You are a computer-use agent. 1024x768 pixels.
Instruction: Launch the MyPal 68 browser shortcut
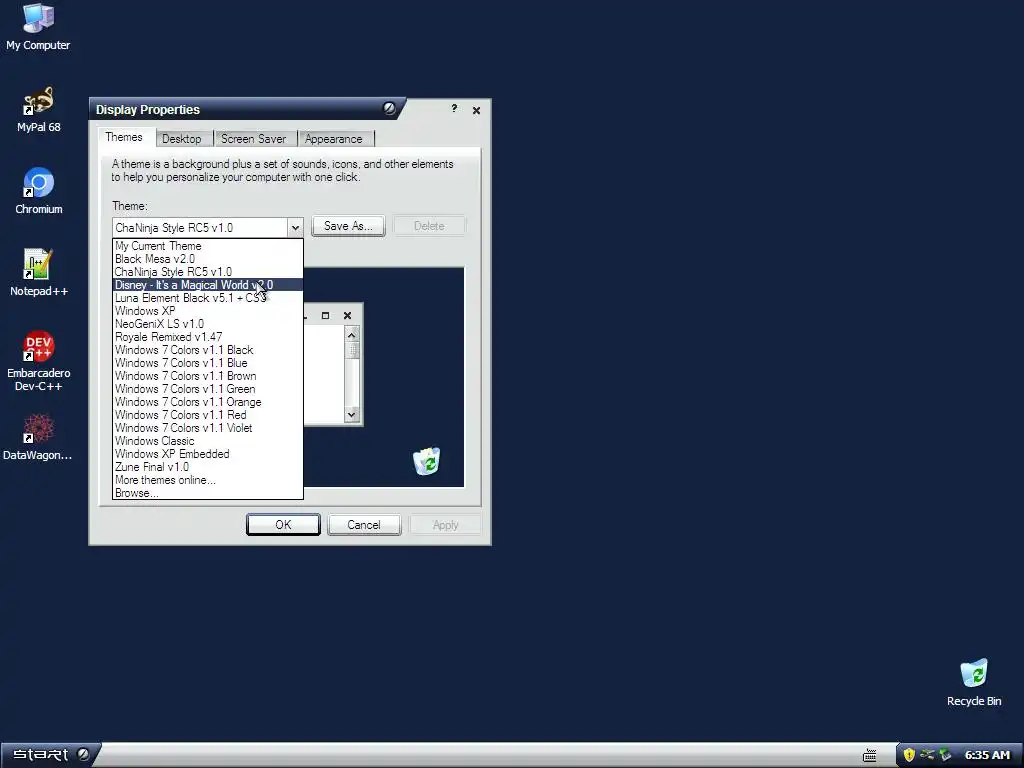(38, 109)
